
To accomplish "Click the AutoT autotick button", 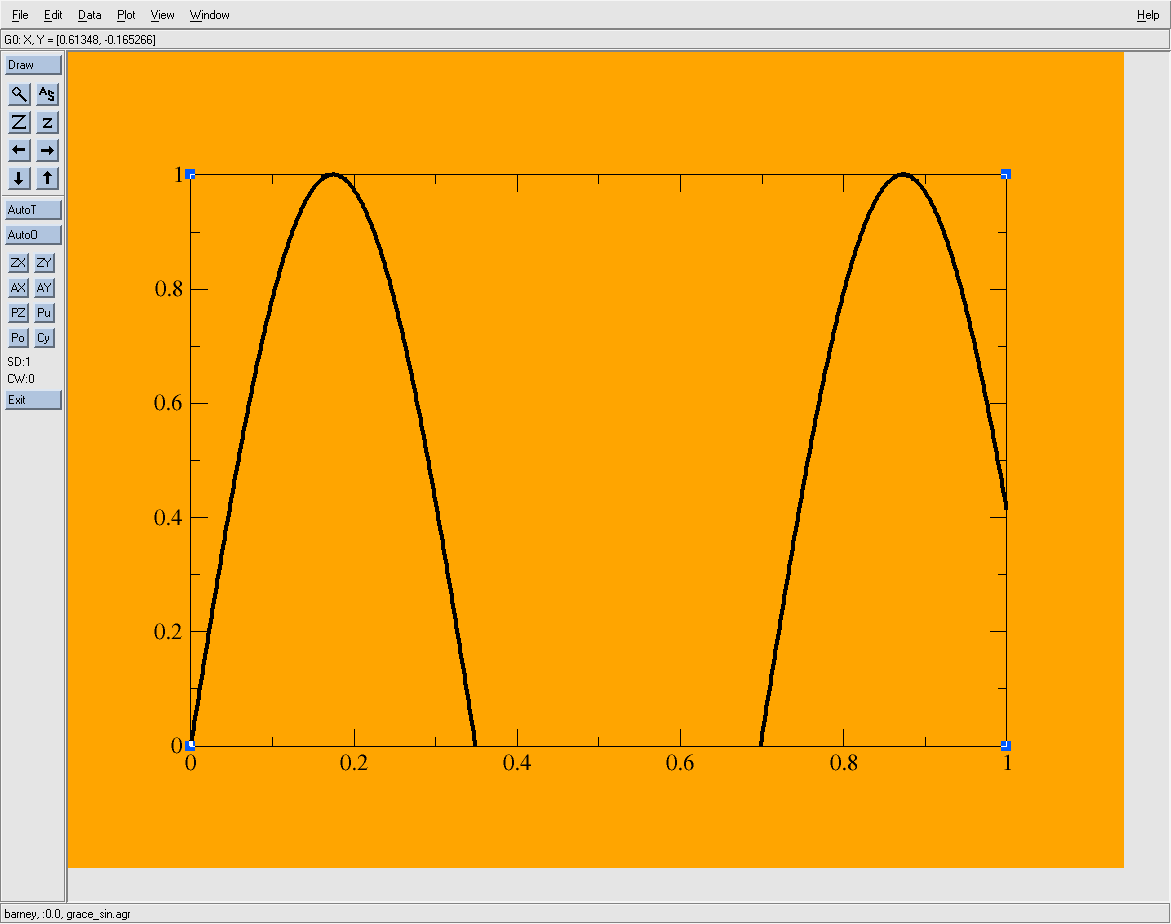I will [x=33, y=210].
